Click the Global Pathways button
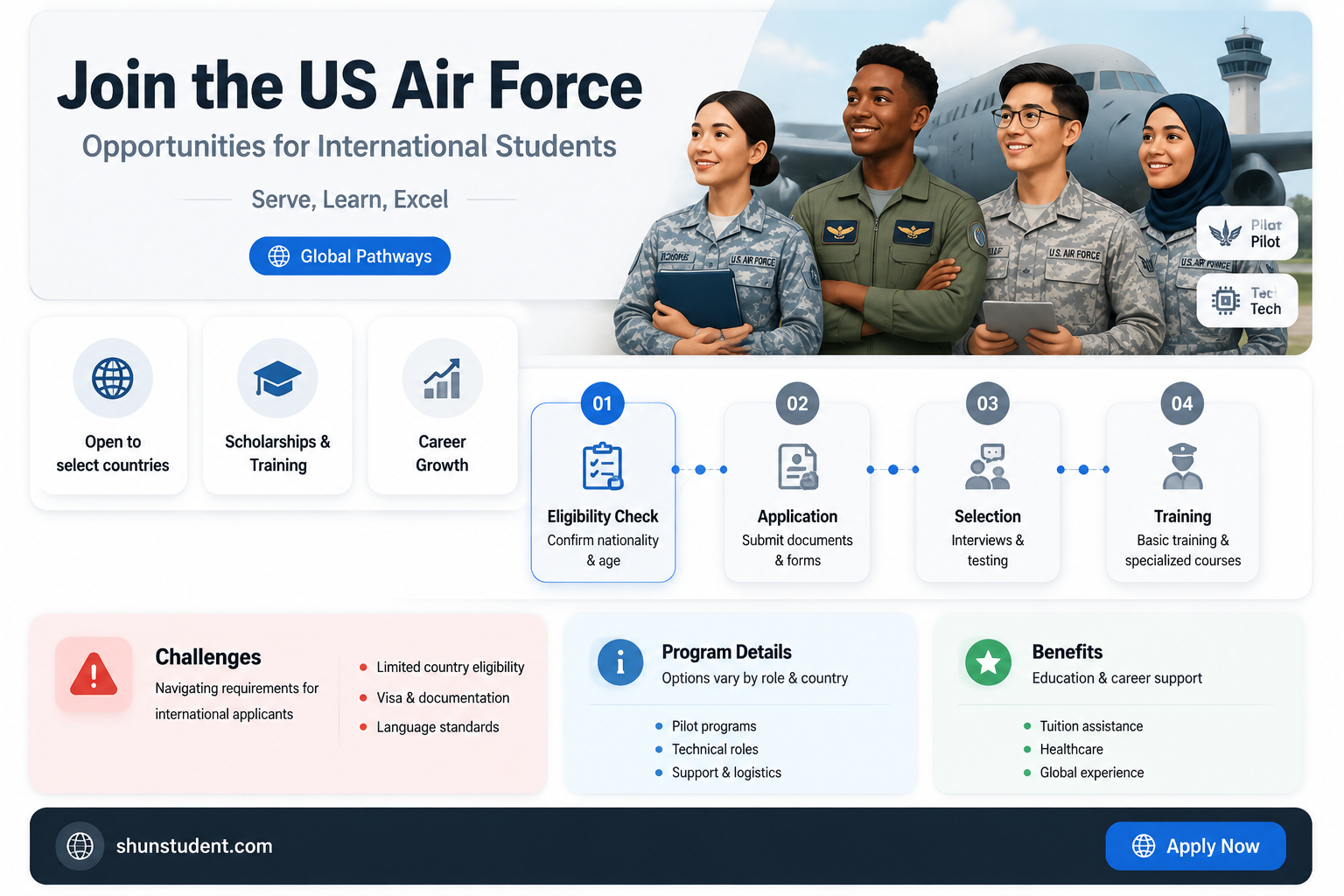 click(350, 256)
